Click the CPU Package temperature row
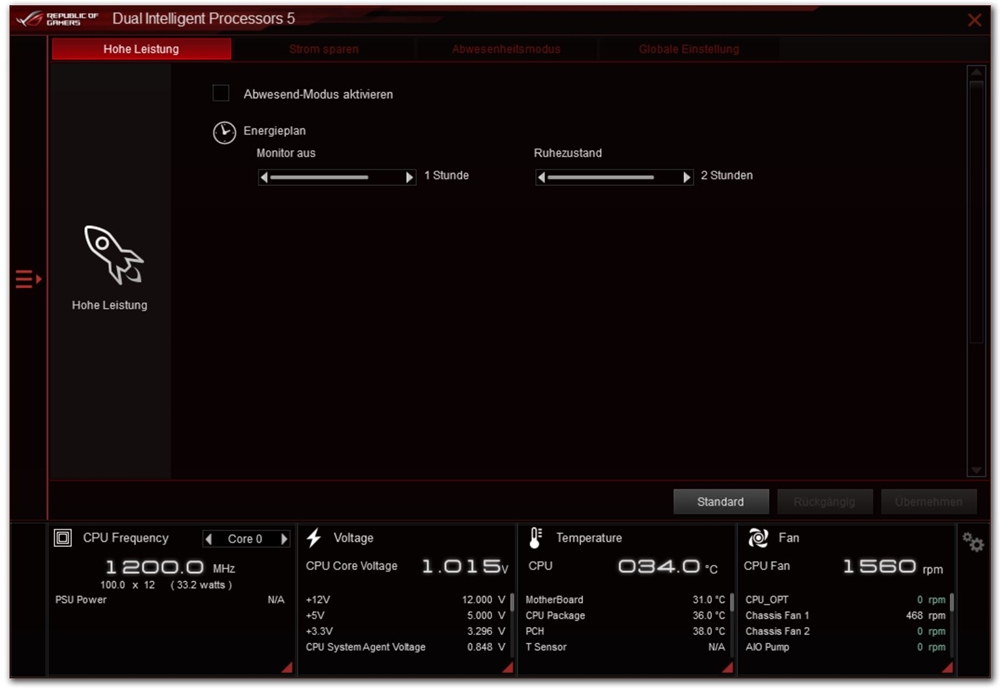Screen dimensions: 1000x688 pos(625,616)
